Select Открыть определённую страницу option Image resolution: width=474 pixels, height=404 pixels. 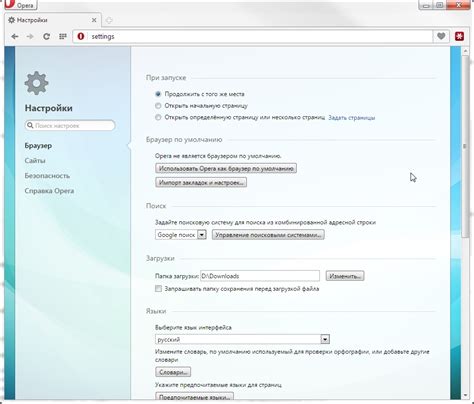click(158, 117)
